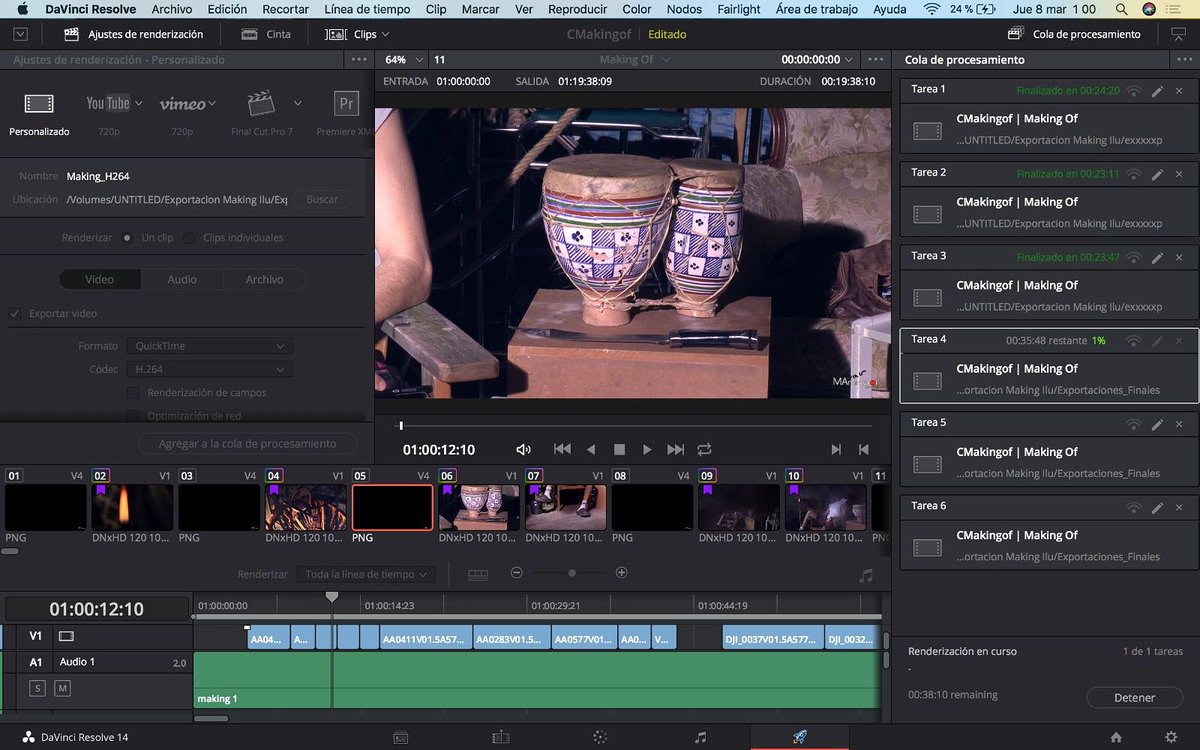
Task: Zoom out timeline with minus icon
Action: [x=516, y=573]
